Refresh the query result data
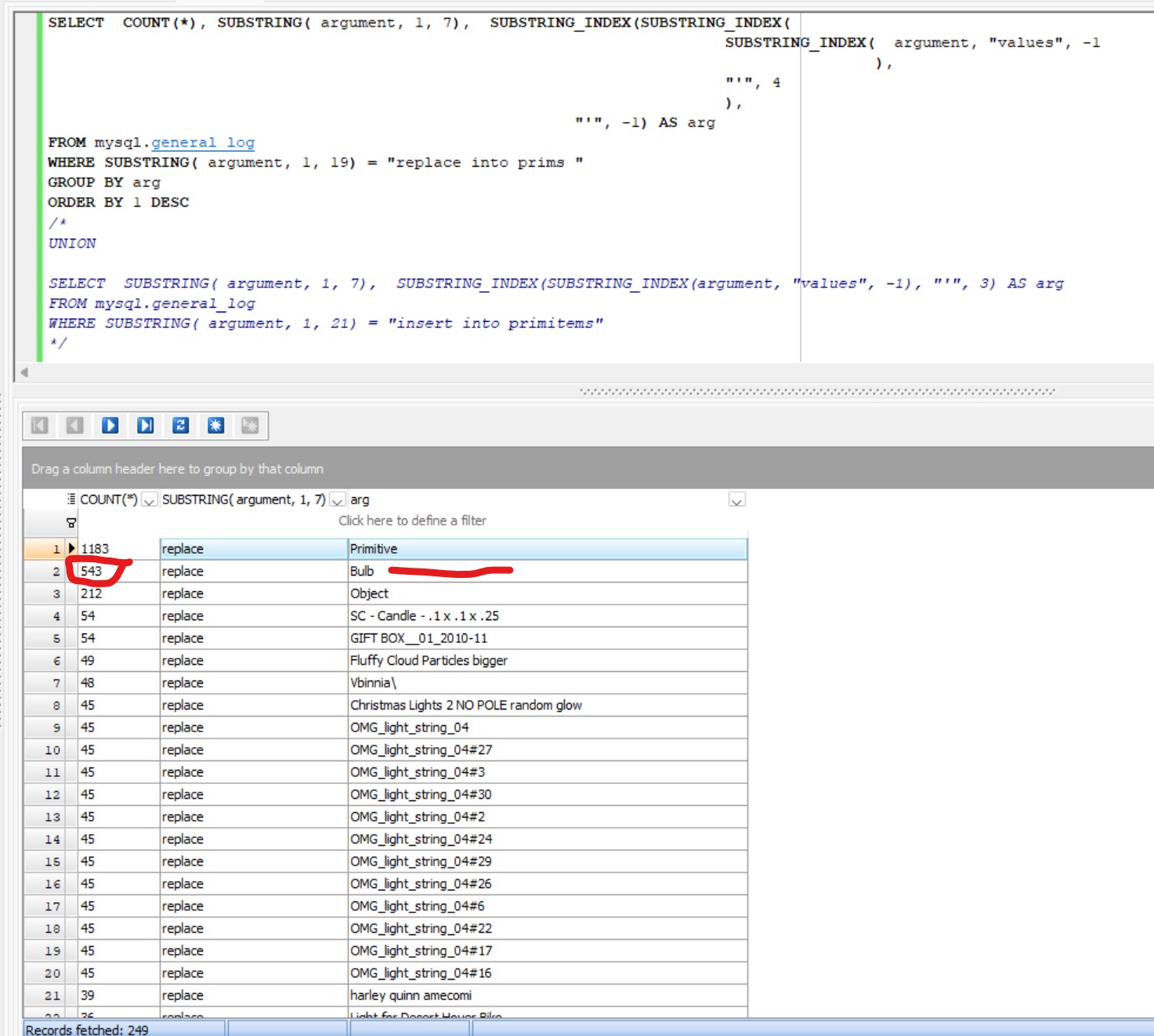The height and width of the screenshot is (1036, 1154). (181, 425)
